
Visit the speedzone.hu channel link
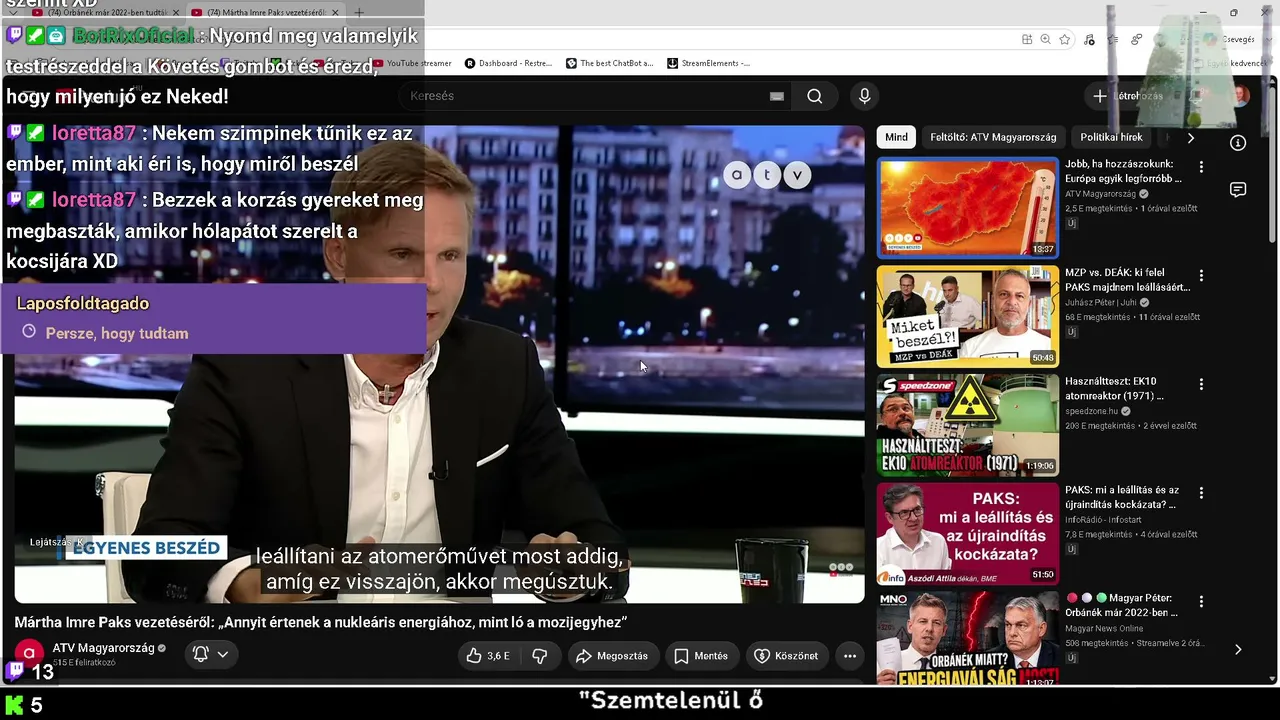click(1091, 411)
